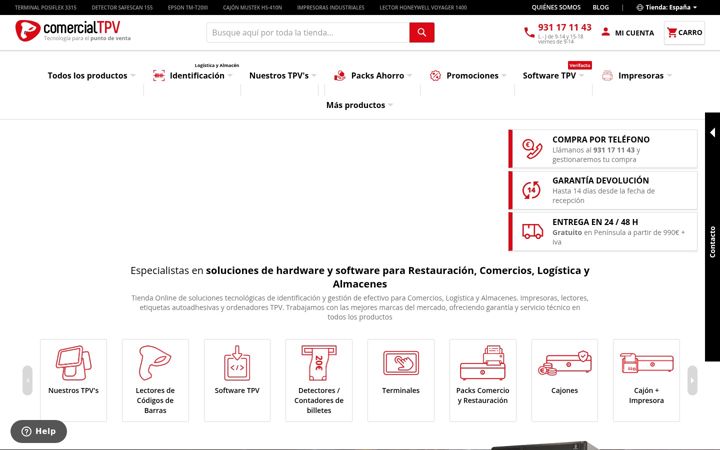Click the Promociones percent icon

(x=435, y=76)
